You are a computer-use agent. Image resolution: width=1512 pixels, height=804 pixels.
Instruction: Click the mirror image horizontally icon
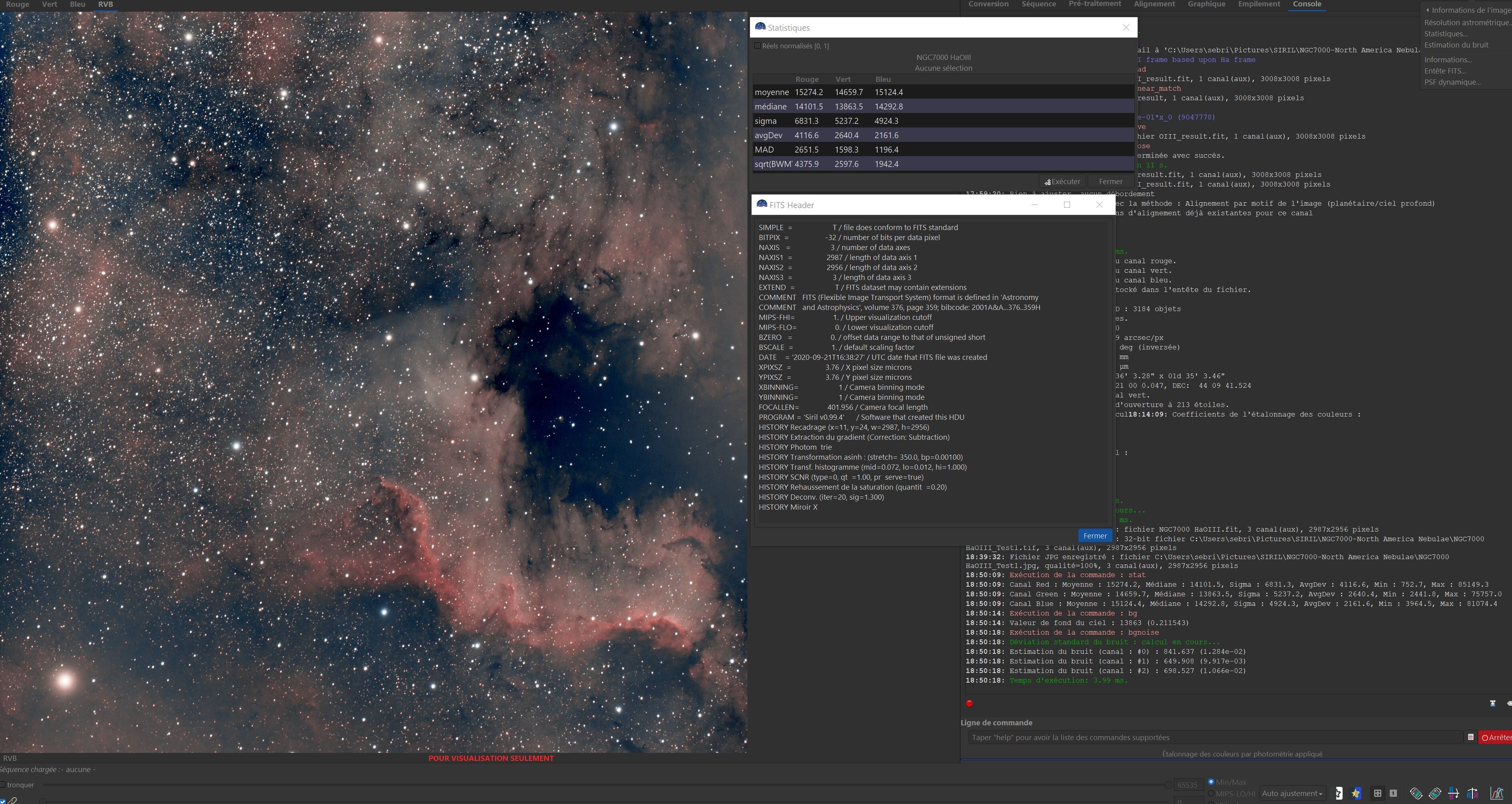point(1472,794)
